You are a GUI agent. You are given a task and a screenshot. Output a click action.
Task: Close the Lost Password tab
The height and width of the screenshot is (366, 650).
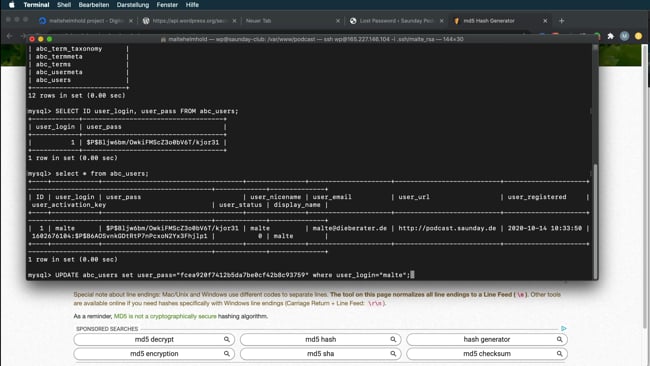[x=441, y=21]
